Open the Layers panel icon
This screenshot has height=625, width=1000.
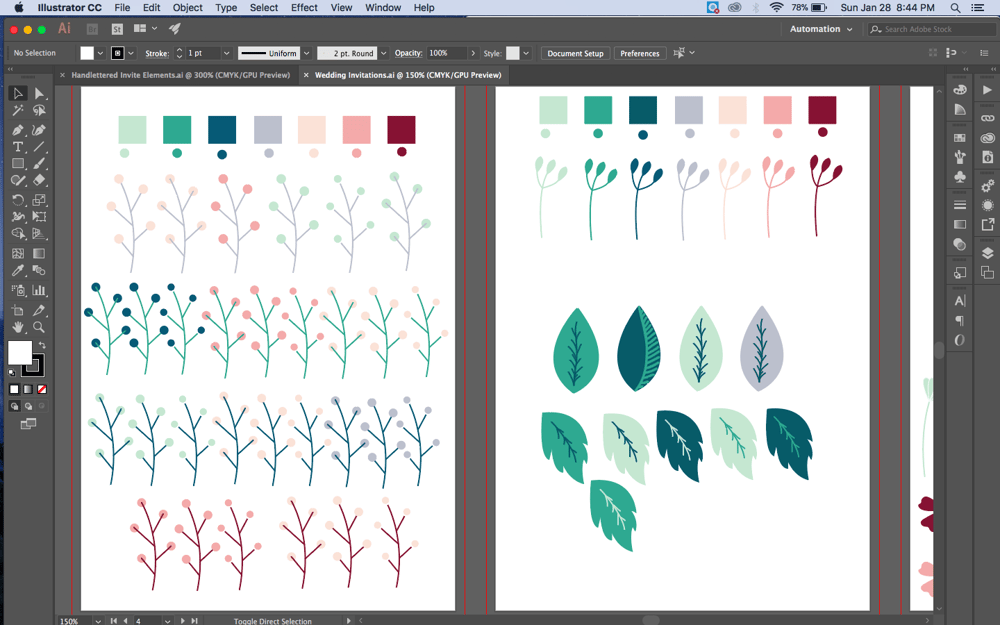(987, 253)
